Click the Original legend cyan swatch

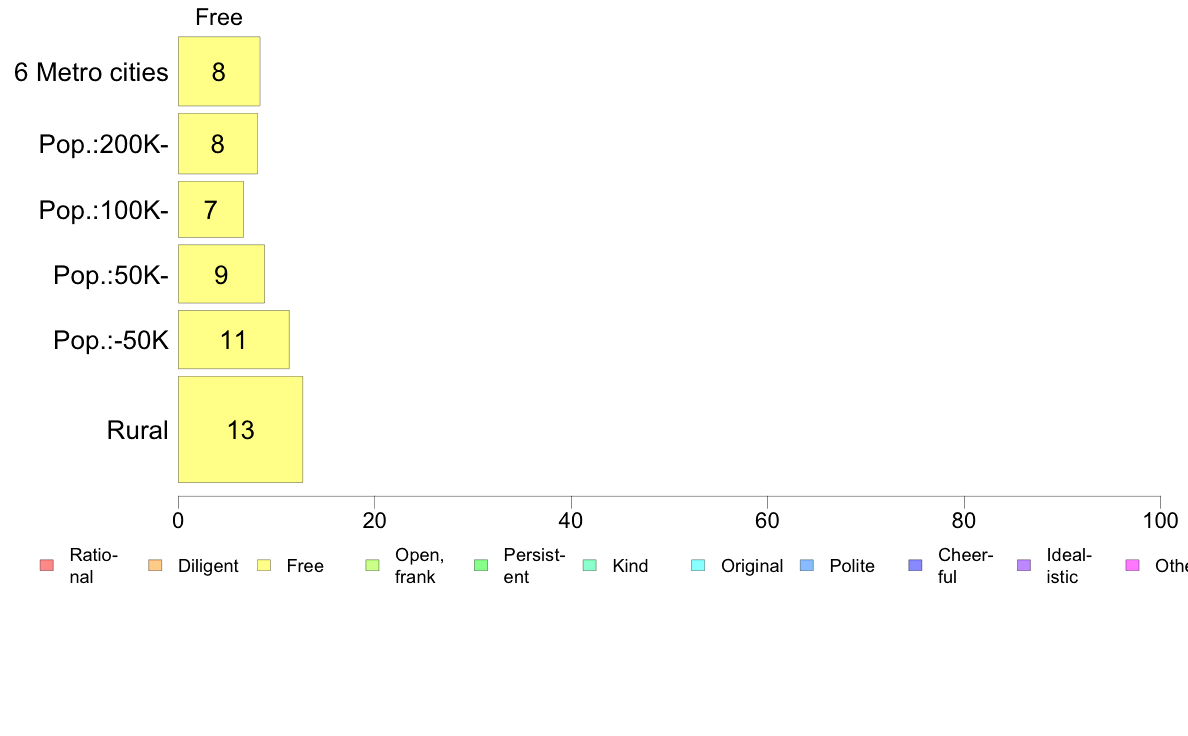click(x=699, y=565)
